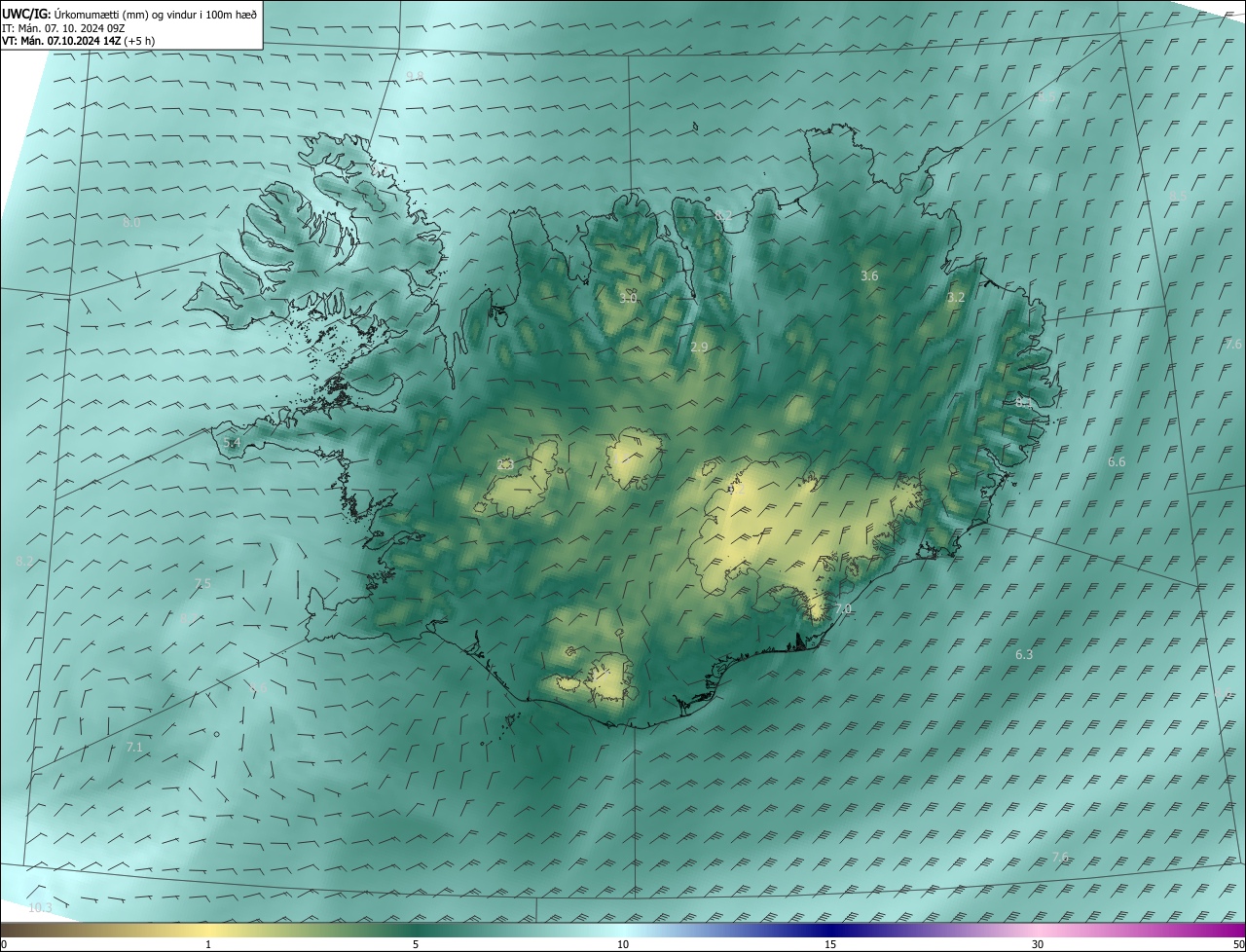
Task: Click the '1' tick on the color scale
Action: pos(208,945)
